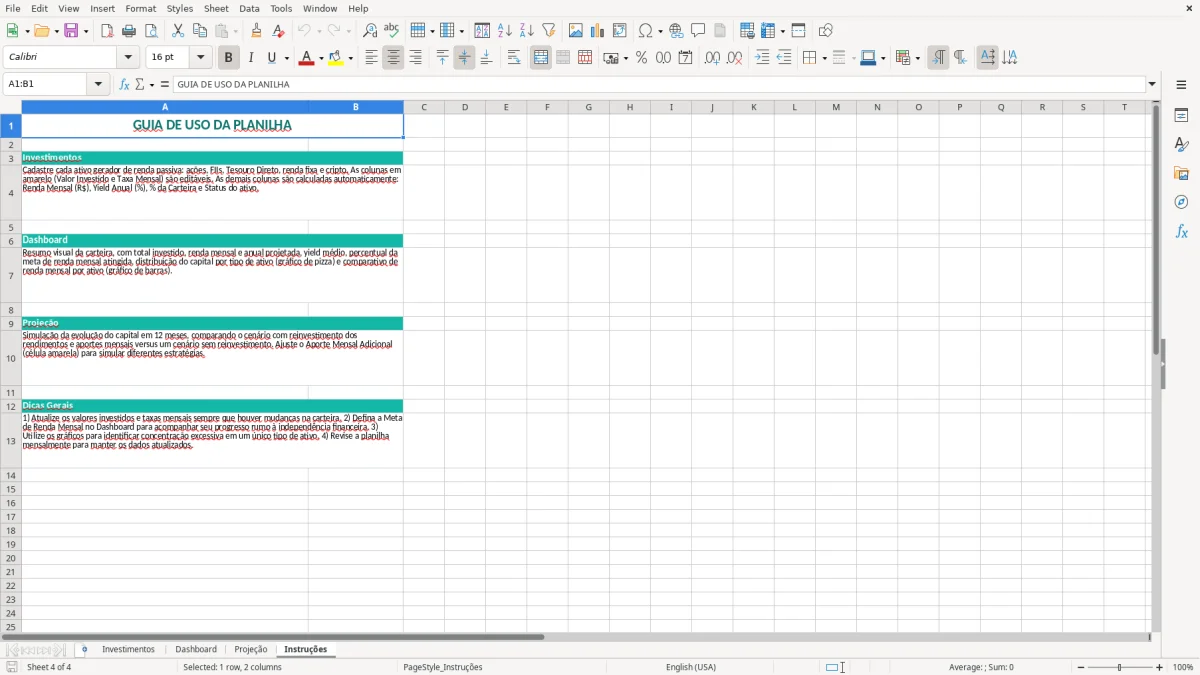
Task: Open the sidebar Styles panel icon
Action: click(1181, 145)
